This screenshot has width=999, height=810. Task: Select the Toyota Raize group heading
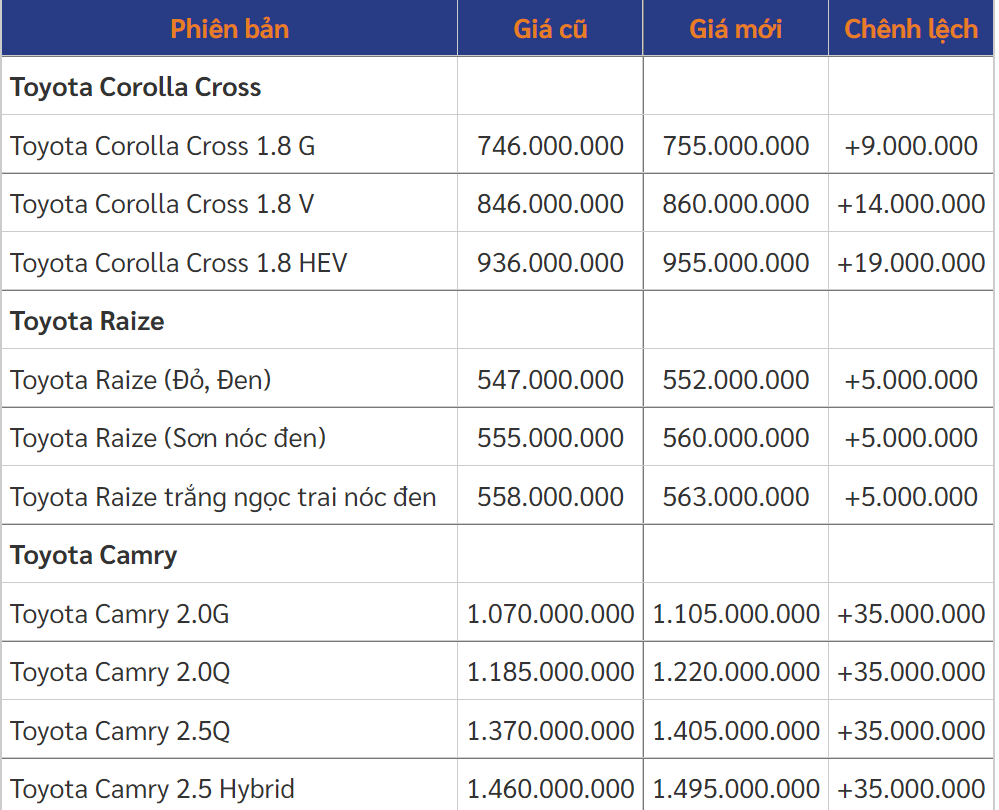click(x=88, y=321)
